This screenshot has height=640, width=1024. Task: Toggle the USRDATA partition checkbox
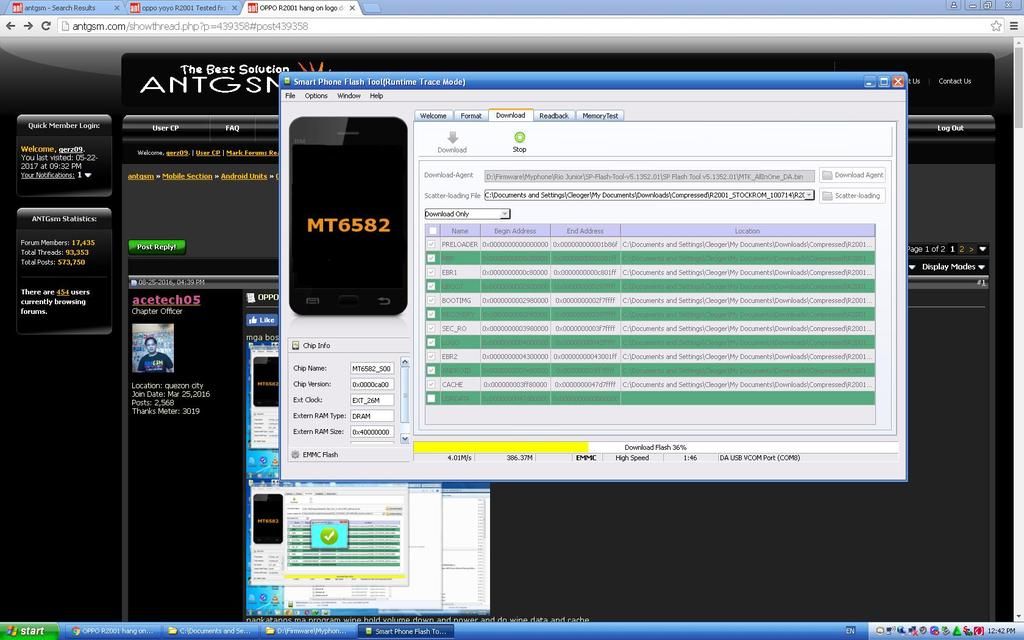[432, 398]
